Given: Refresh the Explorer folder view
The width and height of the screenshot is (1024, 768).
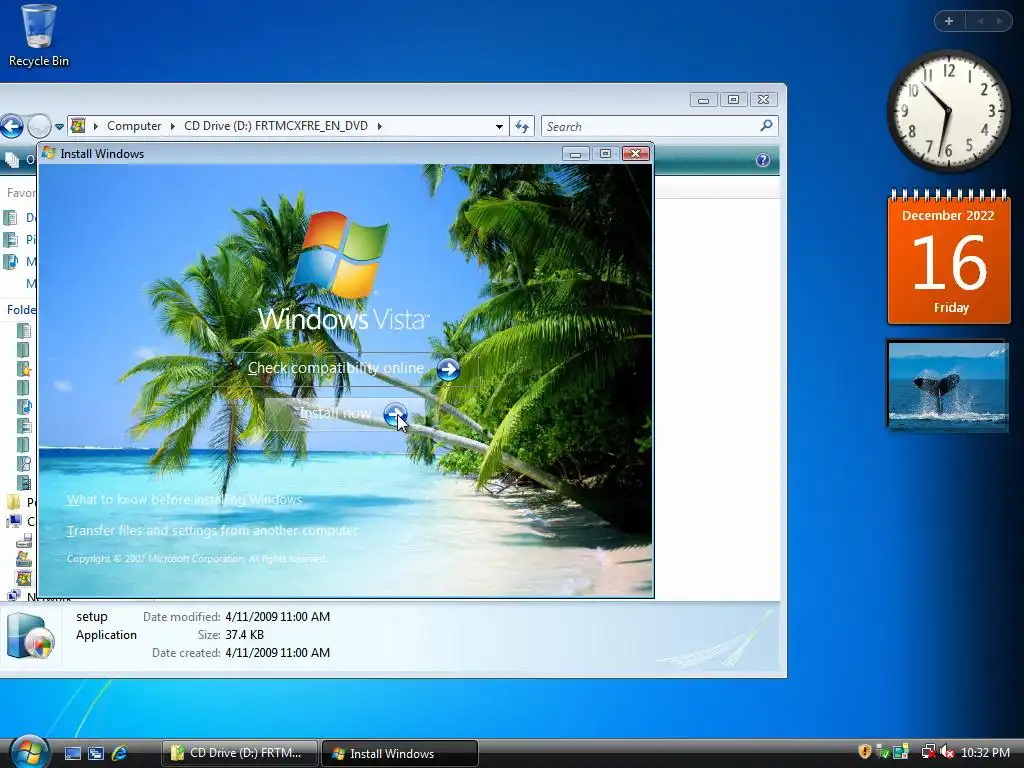Looking at the screenshot, I should (522, 126).
